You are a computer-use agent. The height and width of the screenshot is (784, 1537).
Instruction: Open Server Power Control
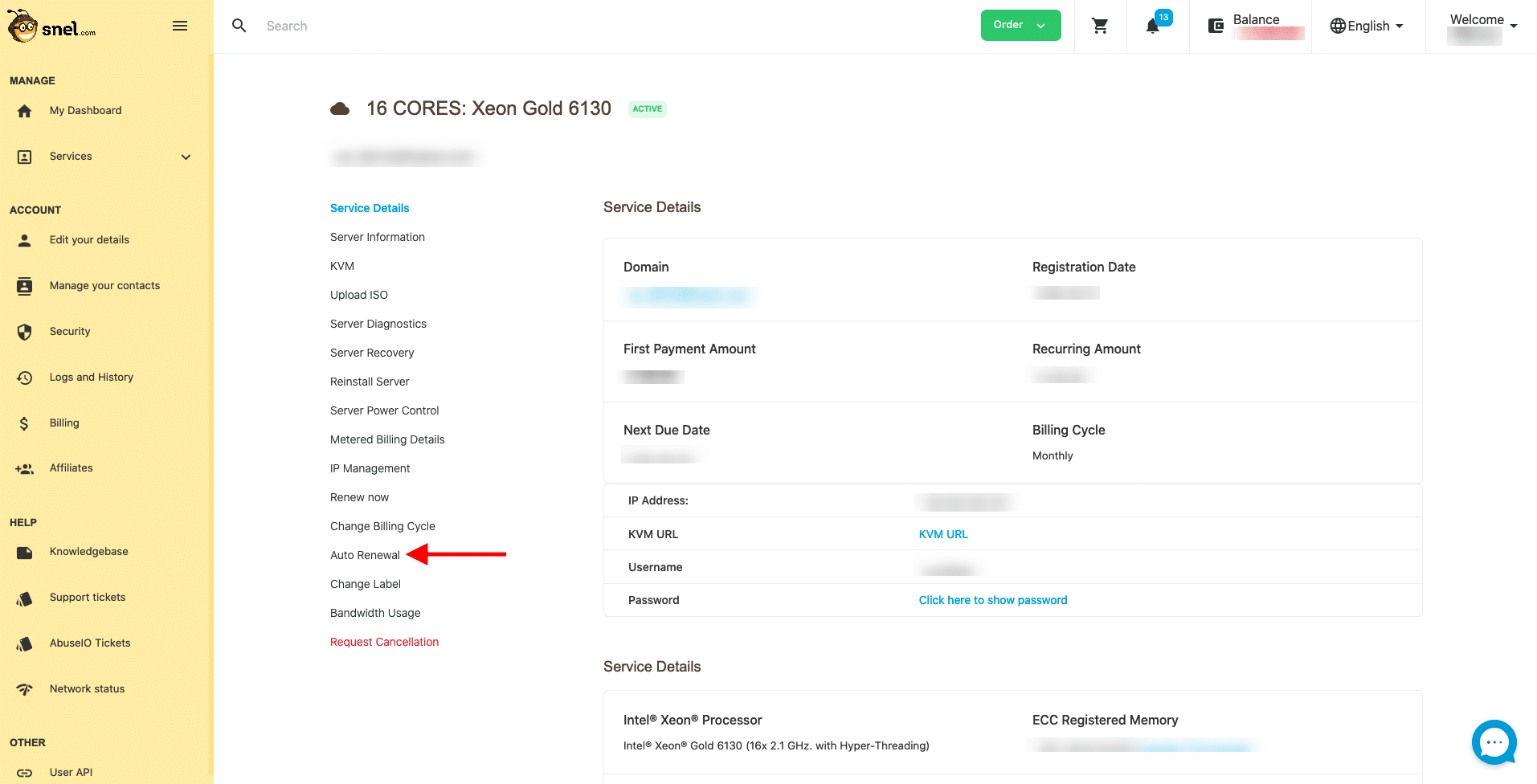pyautogui.click(x=385, y=410)
